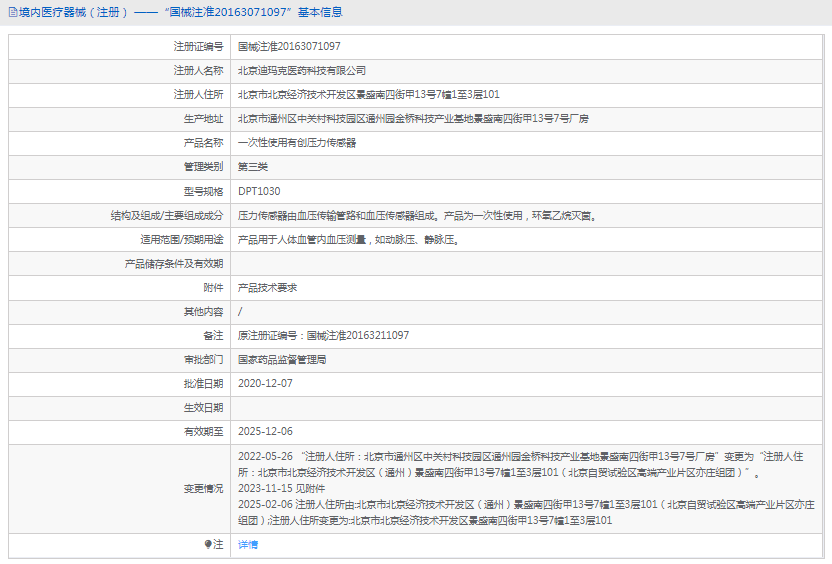Select the change entry 2023-11-15 见附件
The height and width of the screenshot is (564, 832).
point(281,489)
